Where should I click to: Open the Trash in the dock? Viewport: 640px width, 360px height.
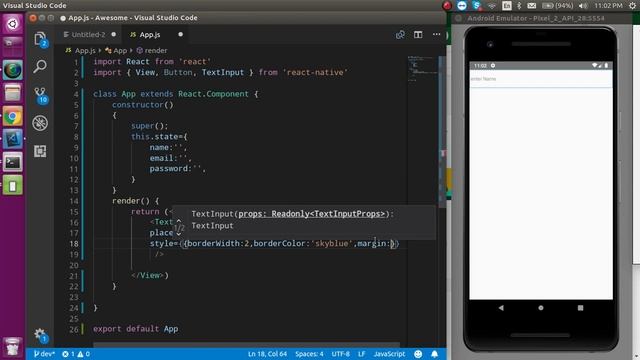[13, 347]
